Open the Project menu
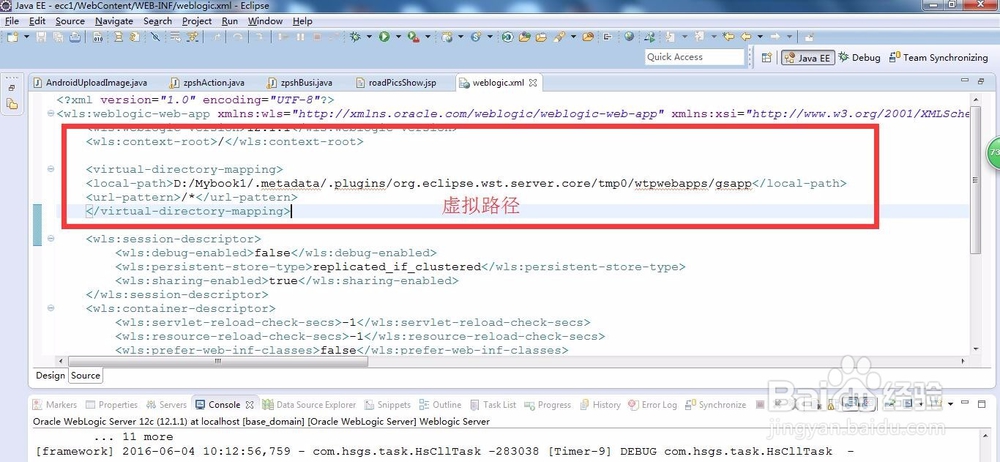This screenshot has width=1000, height=462. click(196, 21)
